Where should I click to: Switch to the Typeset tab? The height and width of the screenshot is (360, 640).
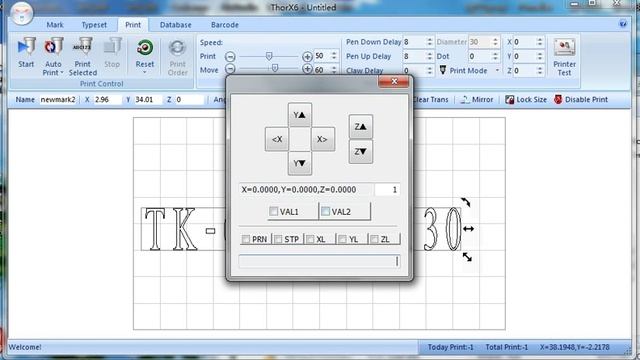tap(94, 25)
